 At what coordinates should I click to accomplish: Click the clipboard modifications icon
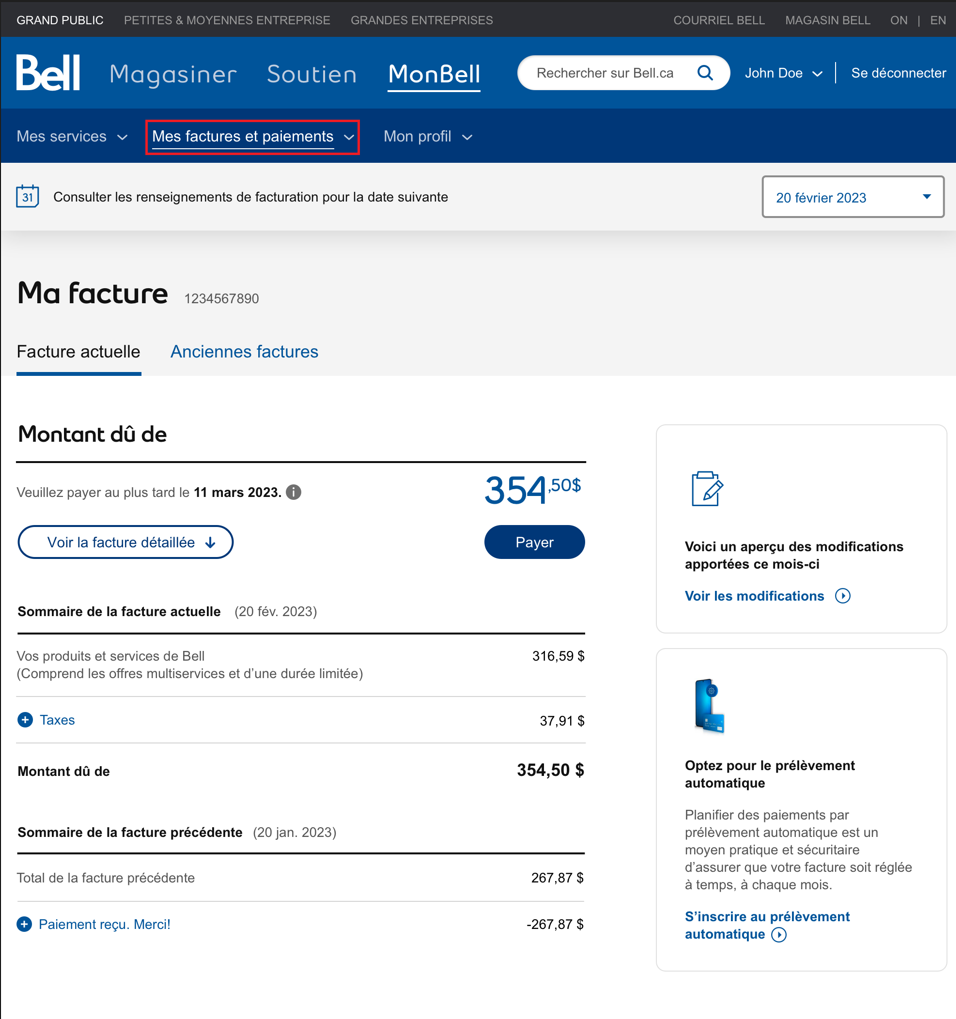pos(707,489)
